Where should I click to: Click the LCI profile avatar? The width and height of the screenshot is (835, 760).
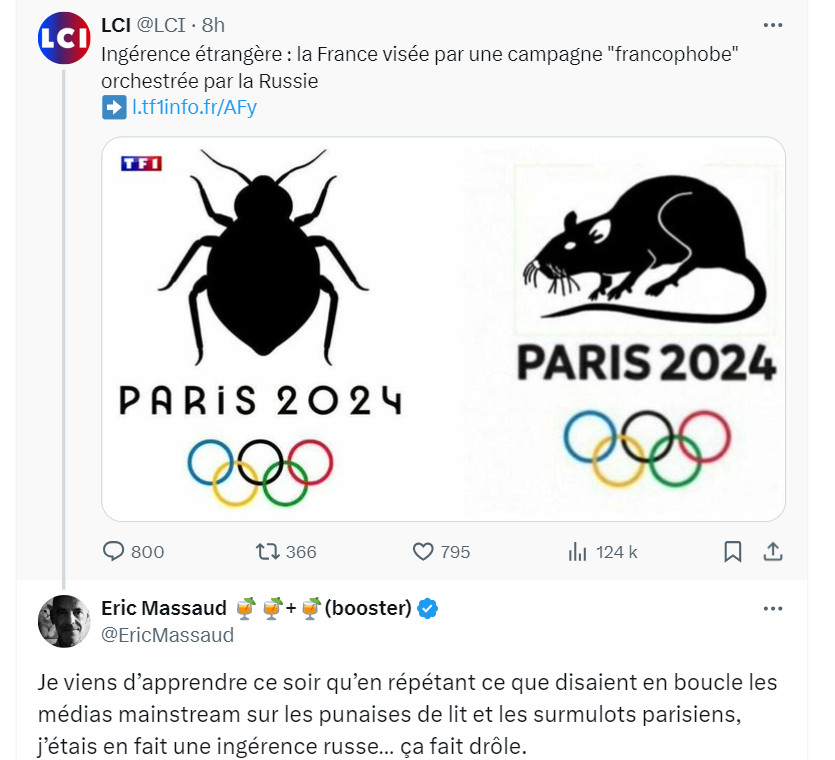[62, 39]
